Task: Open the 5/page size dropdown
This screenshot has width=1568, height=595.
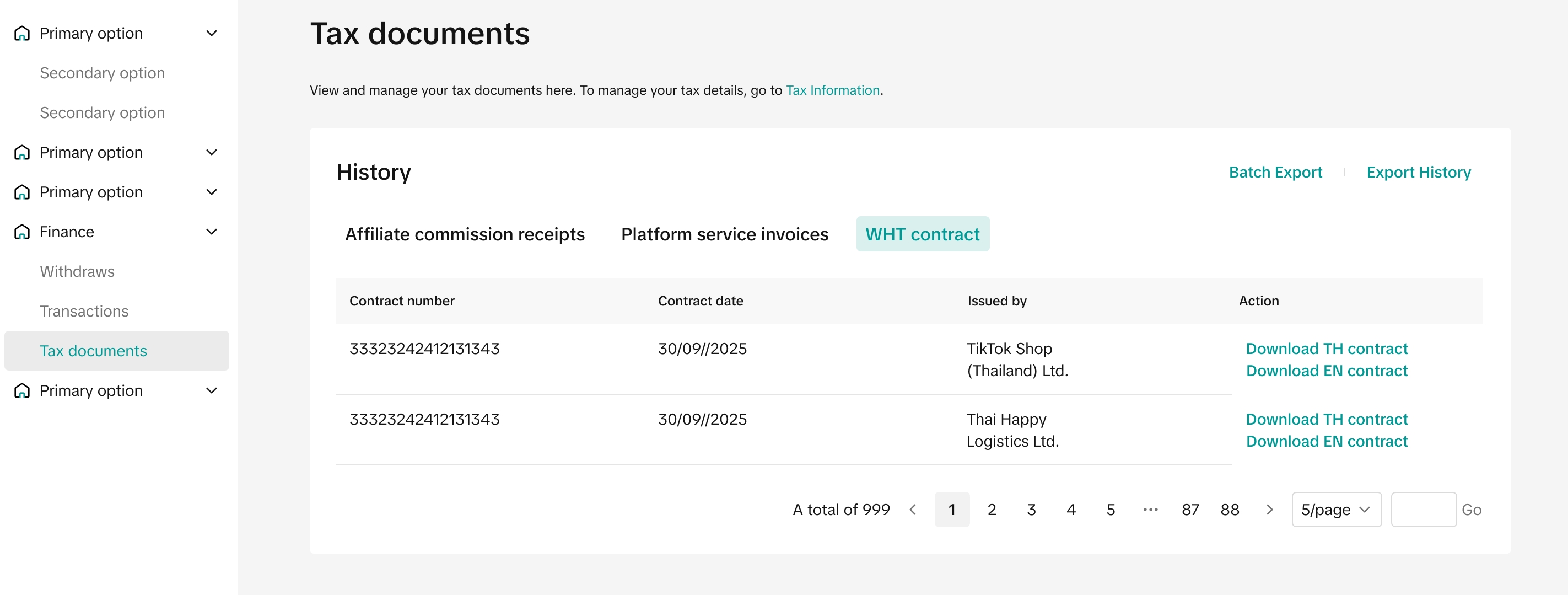Action: tap(1336, 510)
